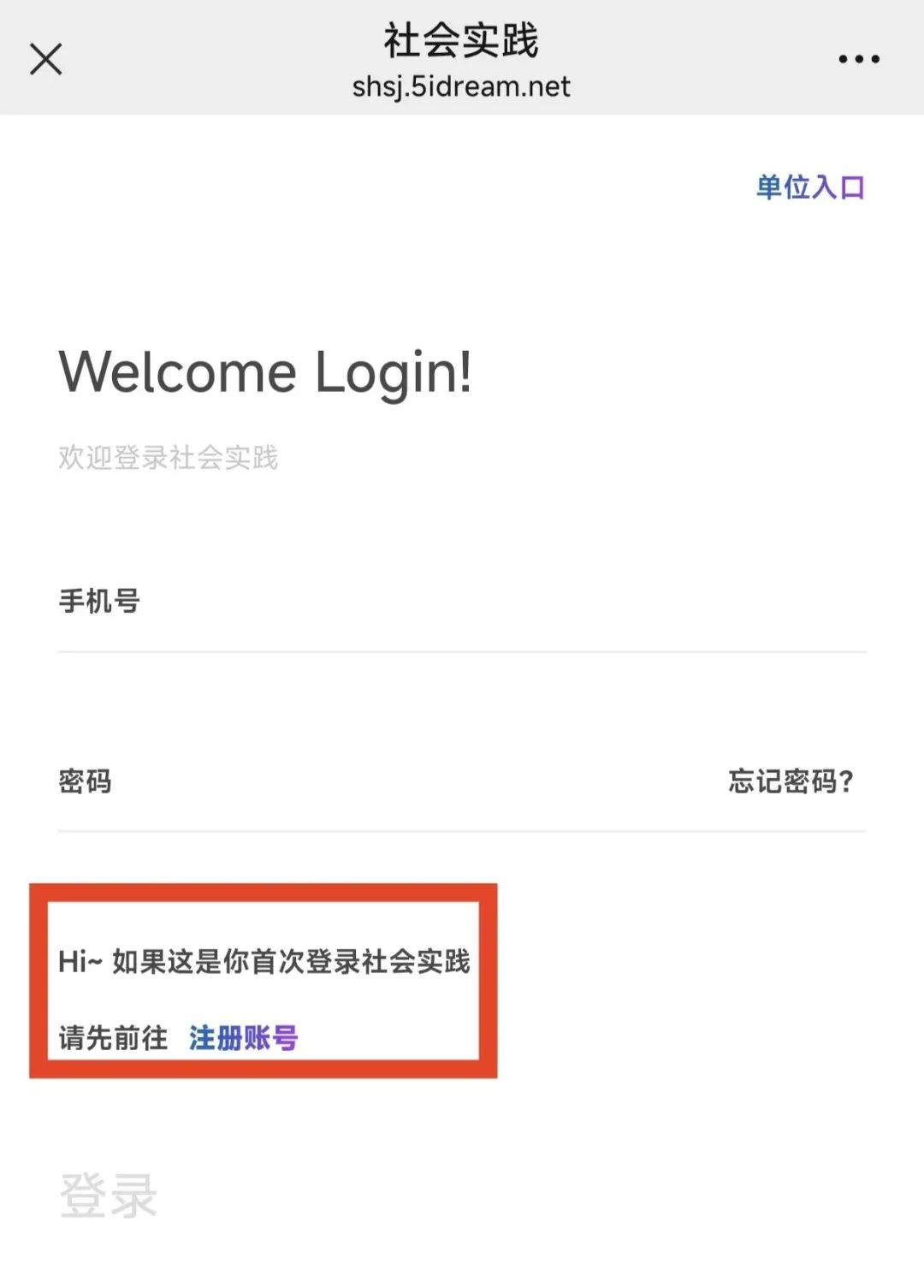Open the 忘记密码? reset link
This screenshot has width=924, height=1288.
791,781
